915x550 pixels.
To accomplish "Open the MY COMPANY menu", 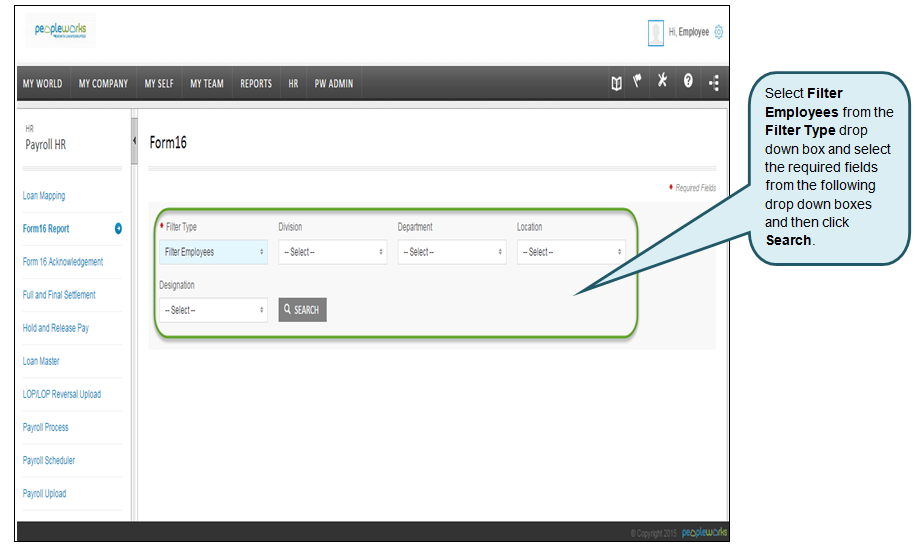I will coord(103,84).
